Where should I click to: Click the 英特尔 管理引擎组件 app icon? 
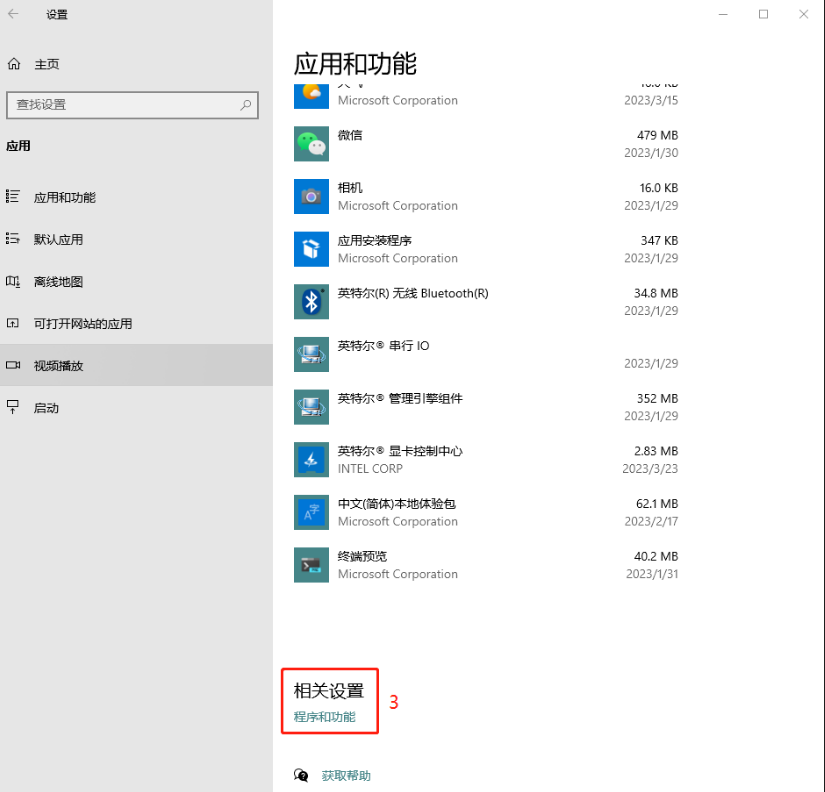click(311, 407)
